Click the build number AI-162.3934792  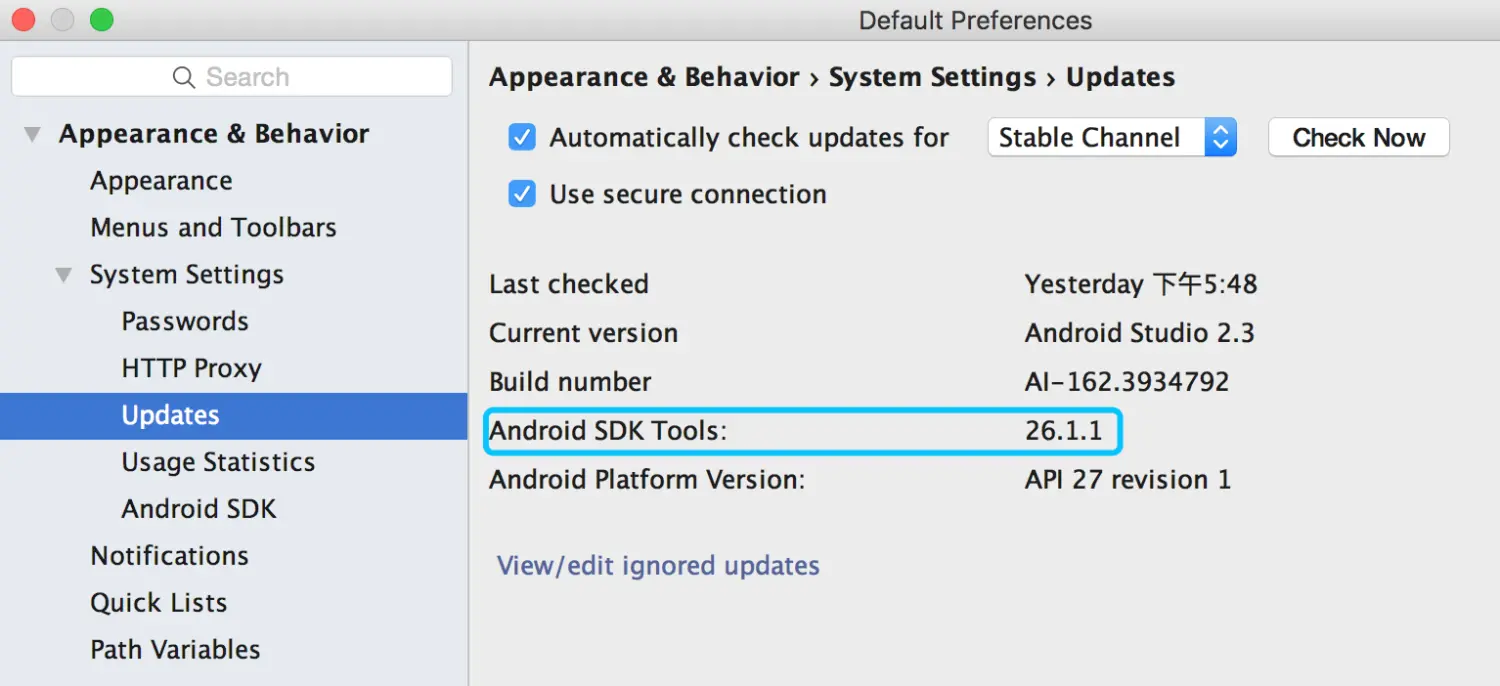click(x=1127, y=382)
